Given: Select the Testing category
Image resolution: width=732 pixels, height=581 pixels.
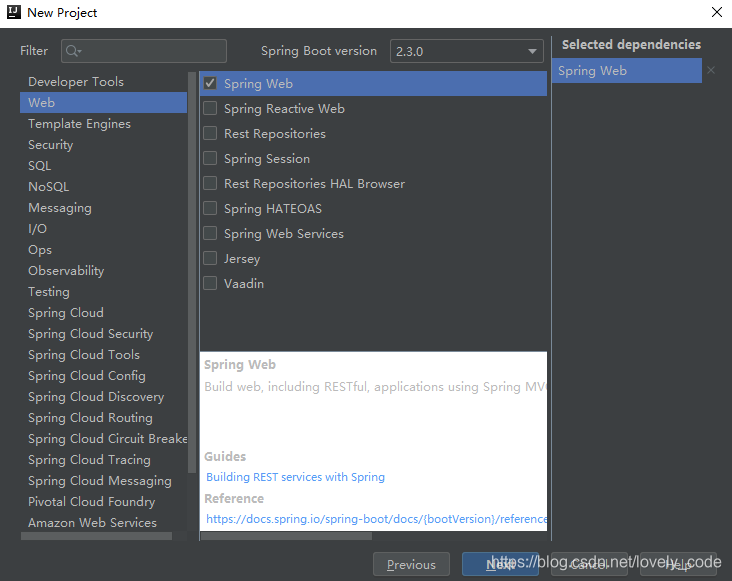Looking at the screenshot, I should click(103, 292).
